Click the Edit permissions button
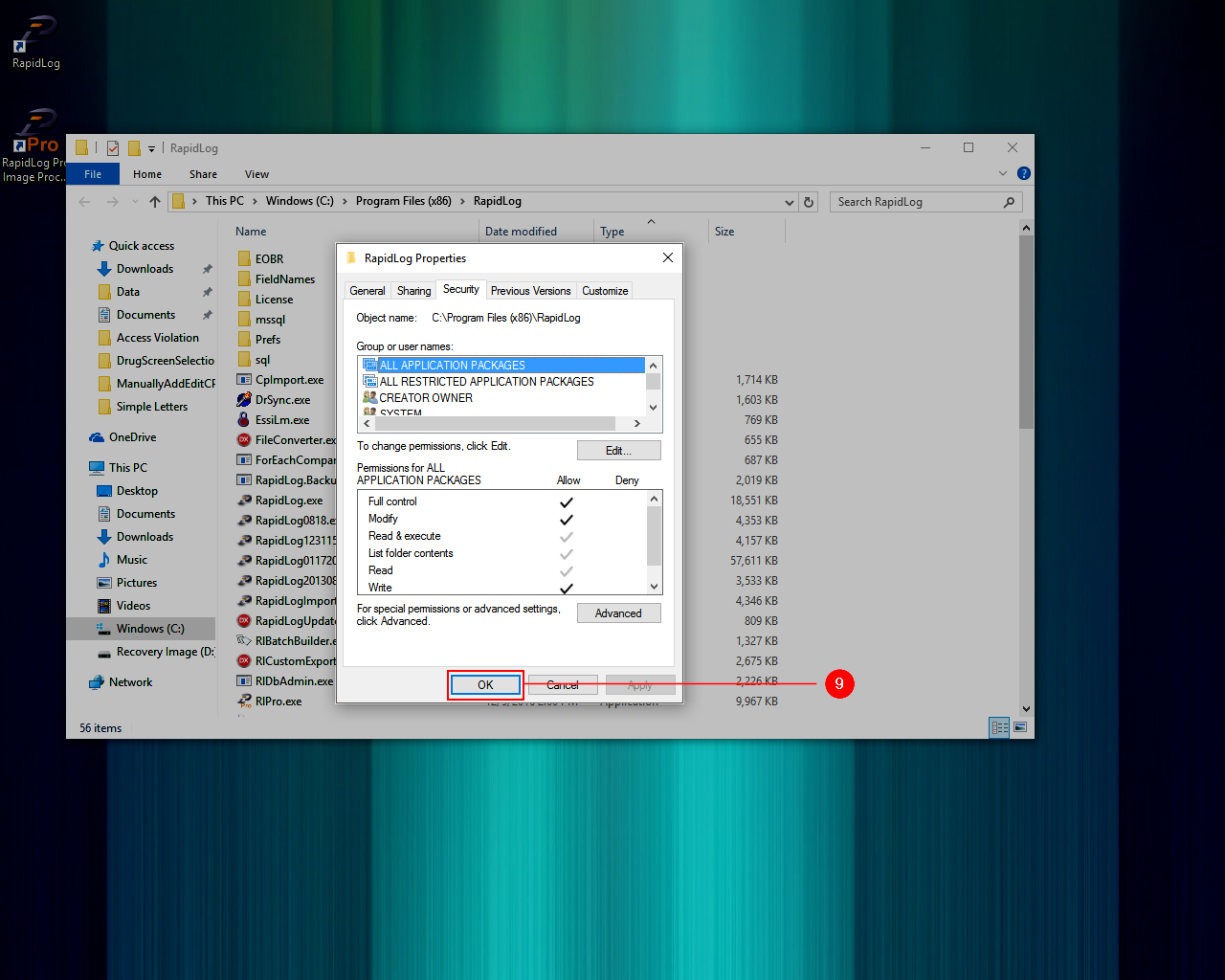The image size is (1225, 980). pos(618,451)
